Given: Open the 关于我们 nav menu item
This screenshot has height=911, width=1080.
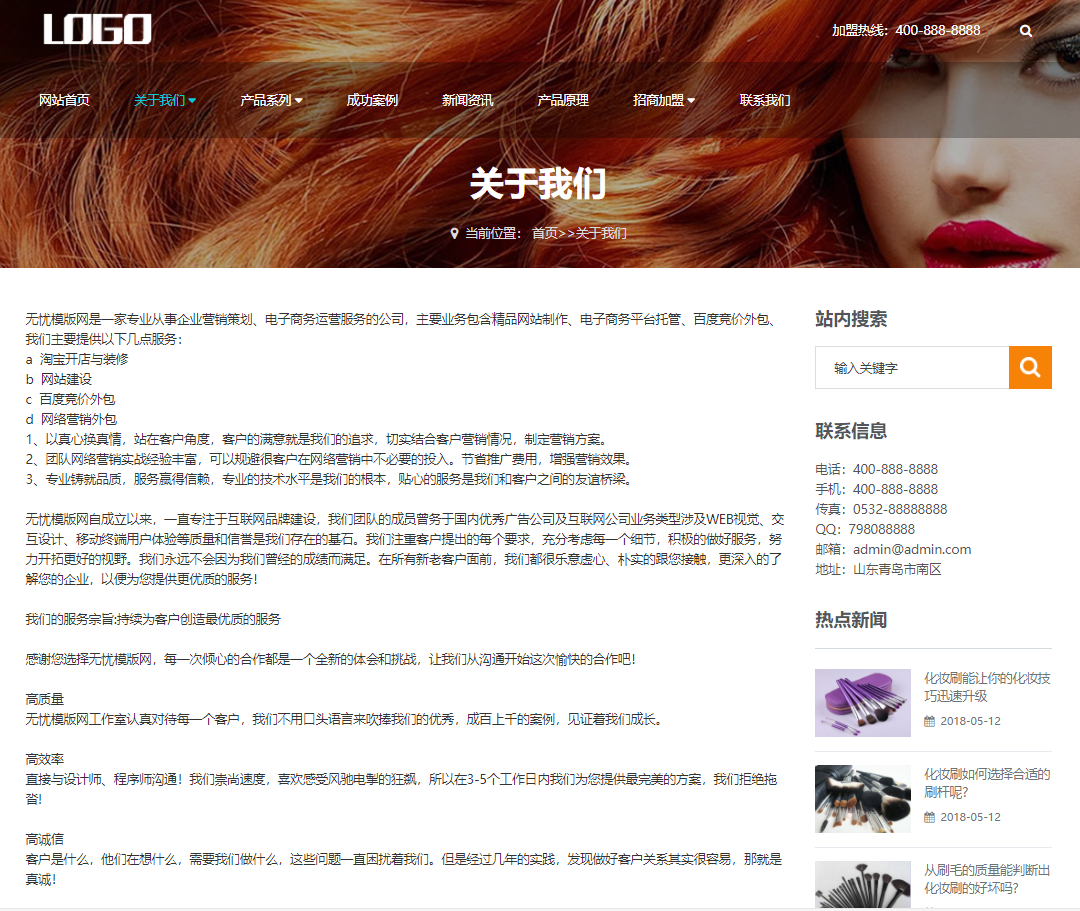Looking at the screenshot, I should [160, 100].
